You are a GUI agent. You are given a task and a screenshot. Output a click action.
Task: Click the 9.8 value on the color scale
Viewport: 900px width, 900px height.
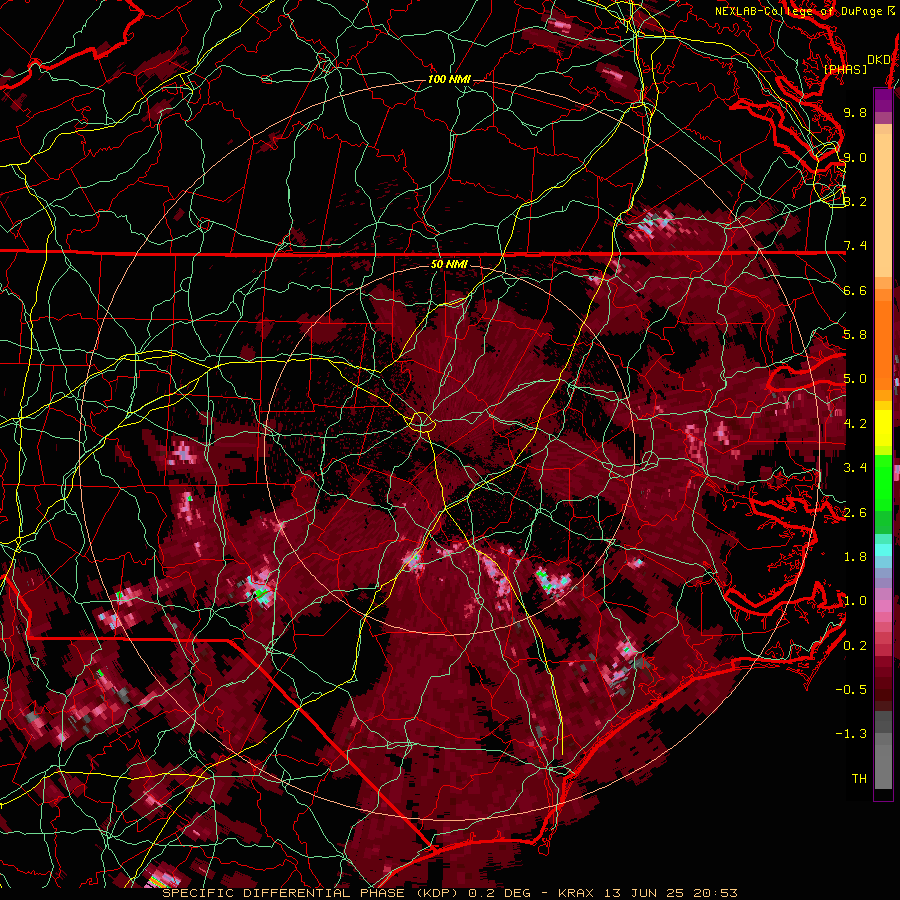(855, 112)
